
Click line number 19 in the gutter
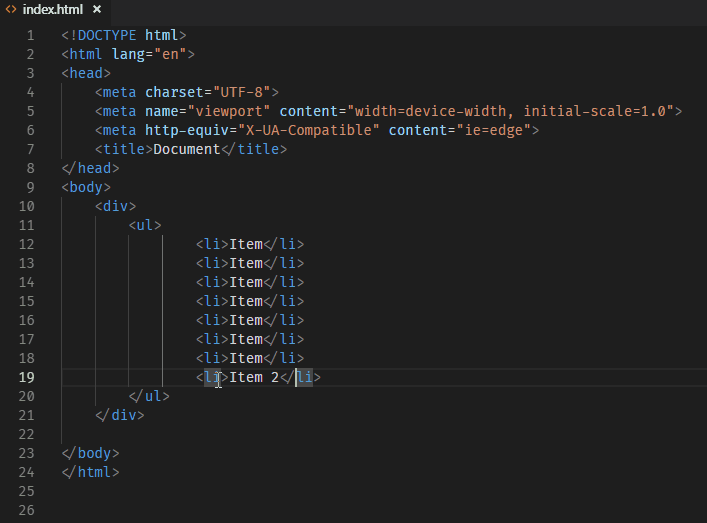click(27, 377)
